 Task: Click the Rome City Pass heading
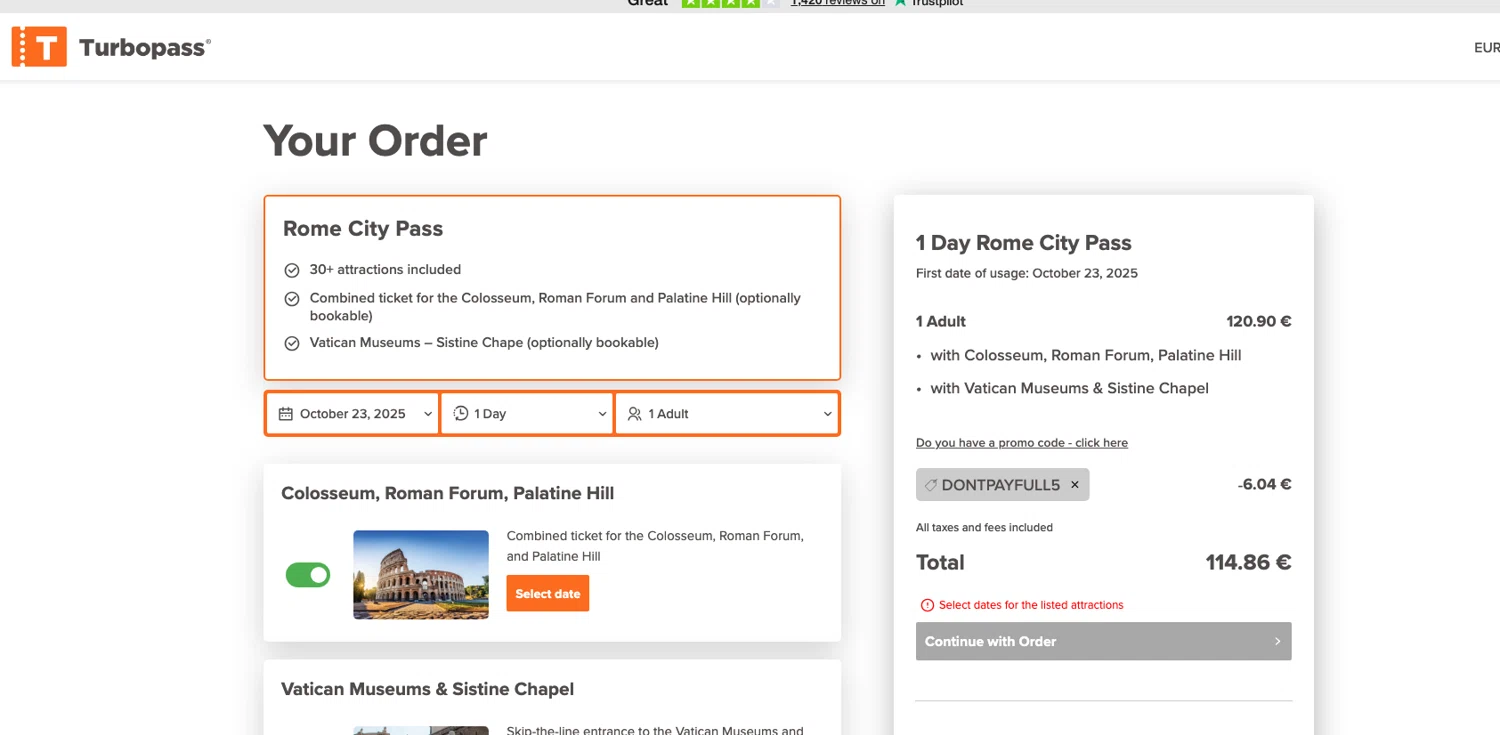tap(363, 228)
